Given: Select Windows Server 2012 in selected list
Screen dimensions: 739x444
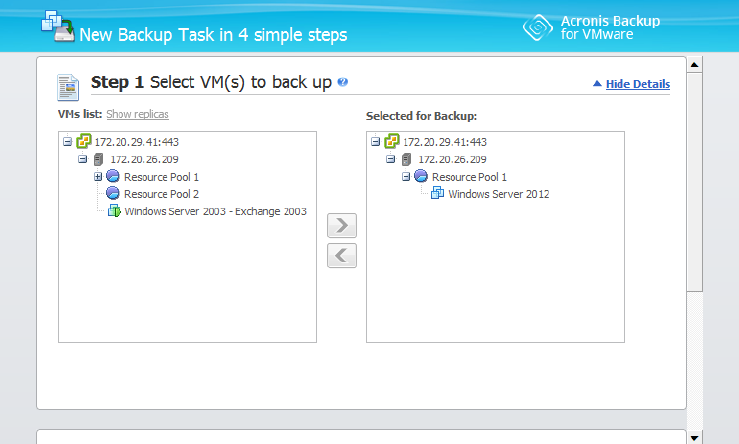Looking at the screenshot, I should pyautogui.click(x=498, y=194).
